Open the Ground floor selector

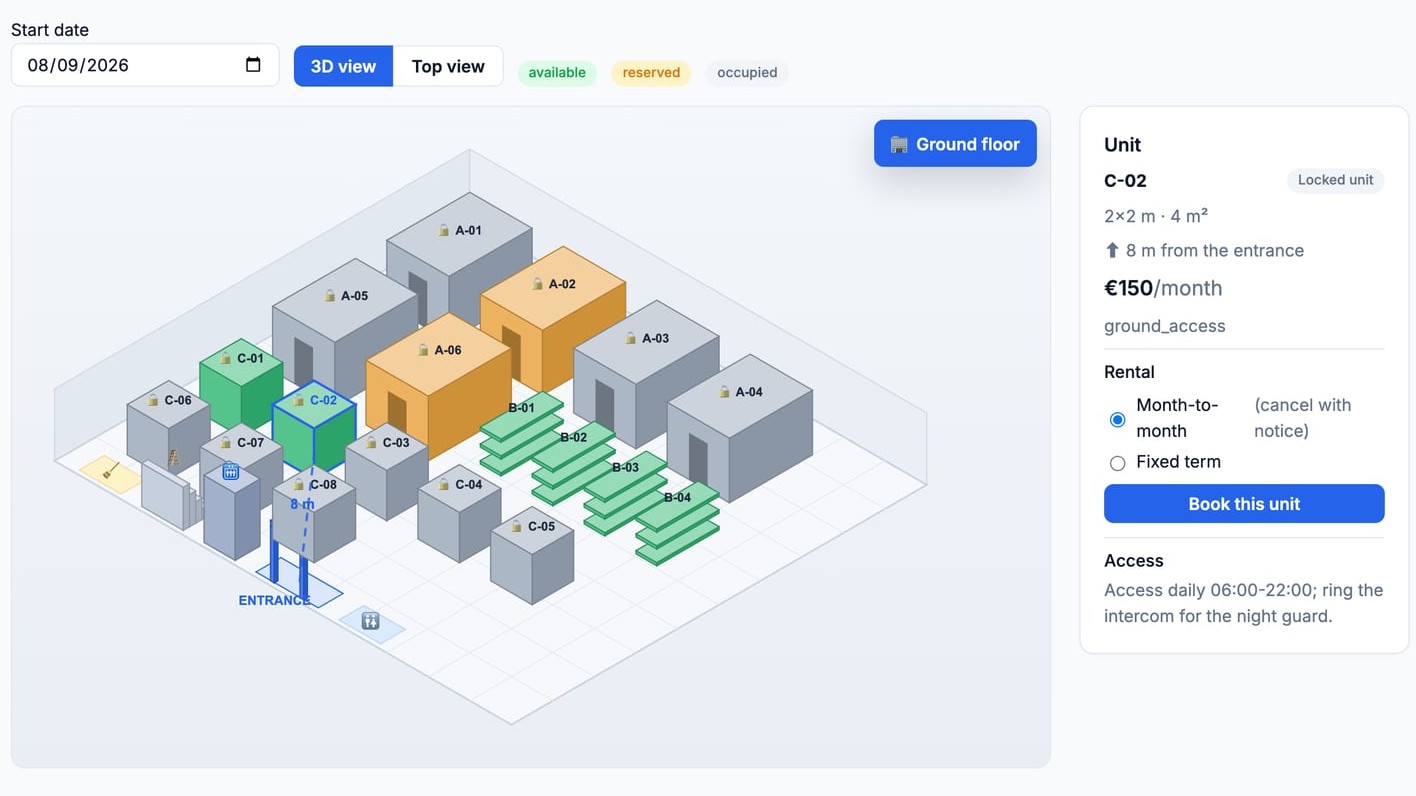coord(955,144)
